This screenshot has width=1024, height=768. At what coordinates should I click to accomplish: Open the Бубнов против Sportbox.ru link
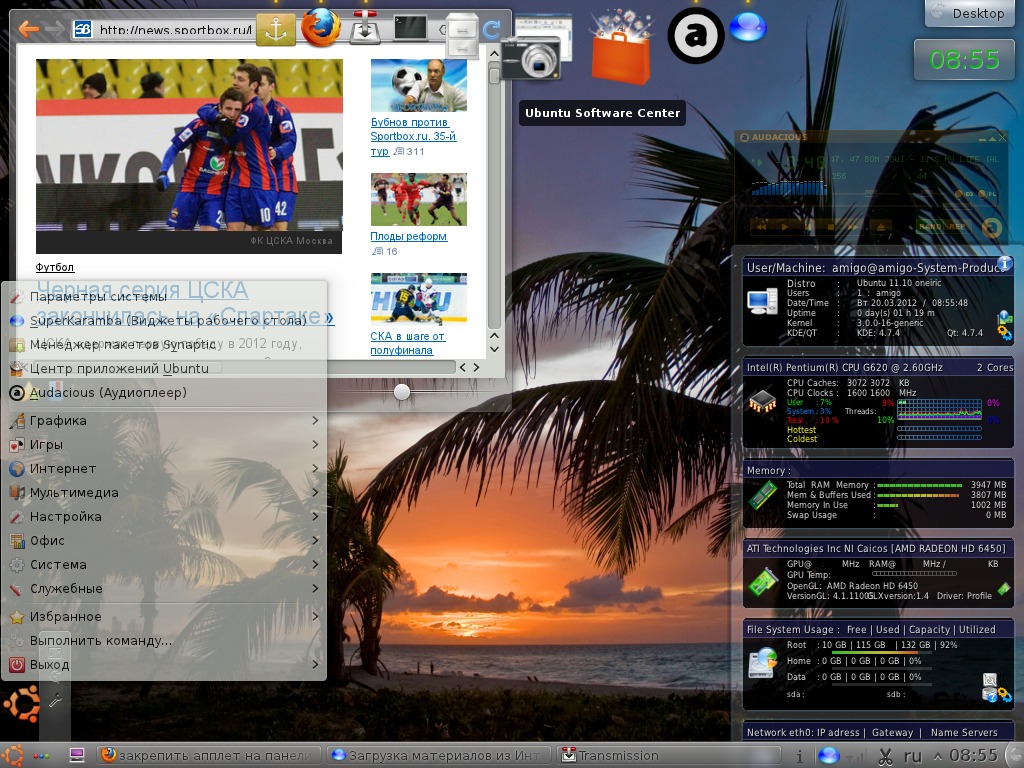click(413, 136)
